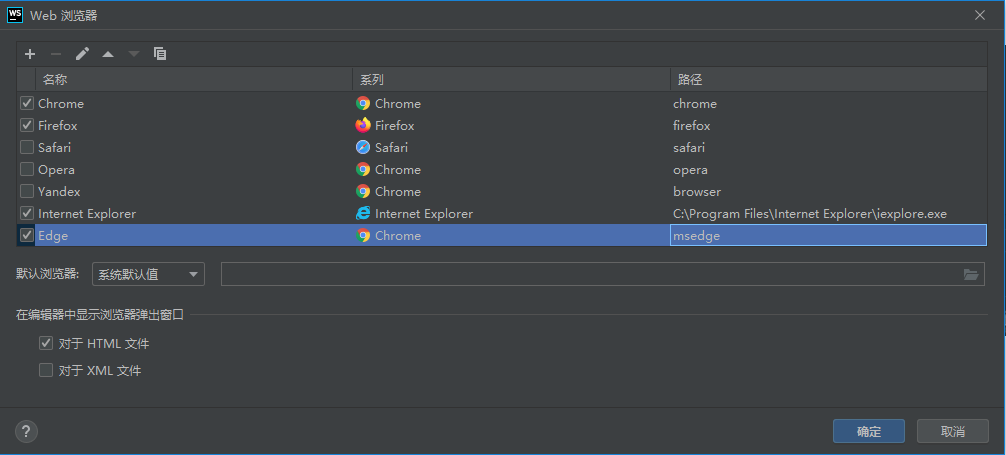Copy the selected browser entry
This screenshot has width=1006, height=455.
pos(160,54)
